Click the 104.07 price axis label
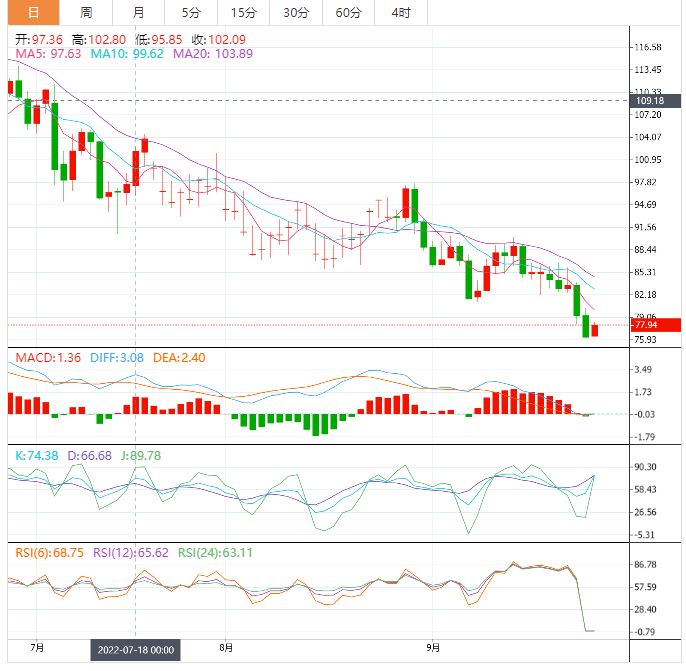Screen dimensions: 686x671 pyautogui.click(x=648, y=137)
